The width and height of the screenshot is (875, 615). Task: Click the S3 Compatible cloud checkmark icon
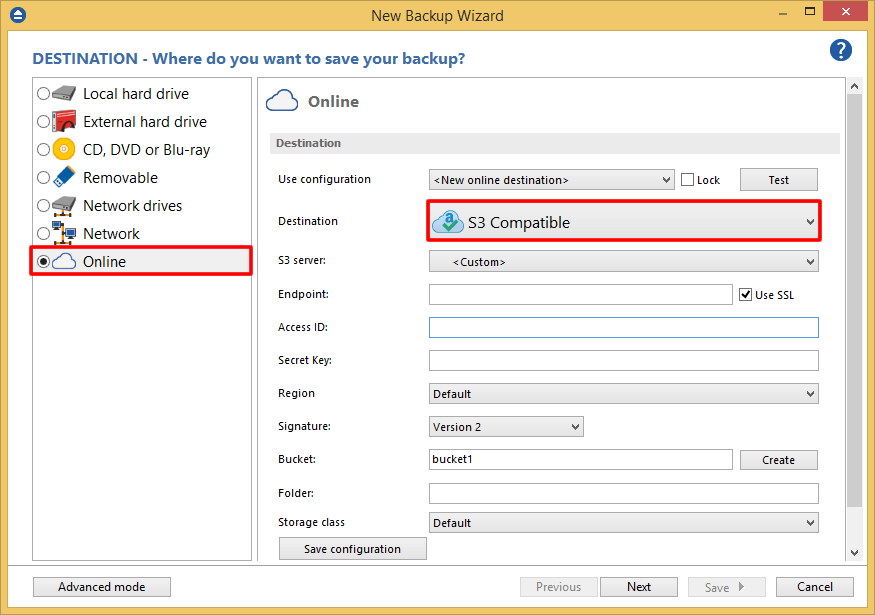[x=448, y=222]
